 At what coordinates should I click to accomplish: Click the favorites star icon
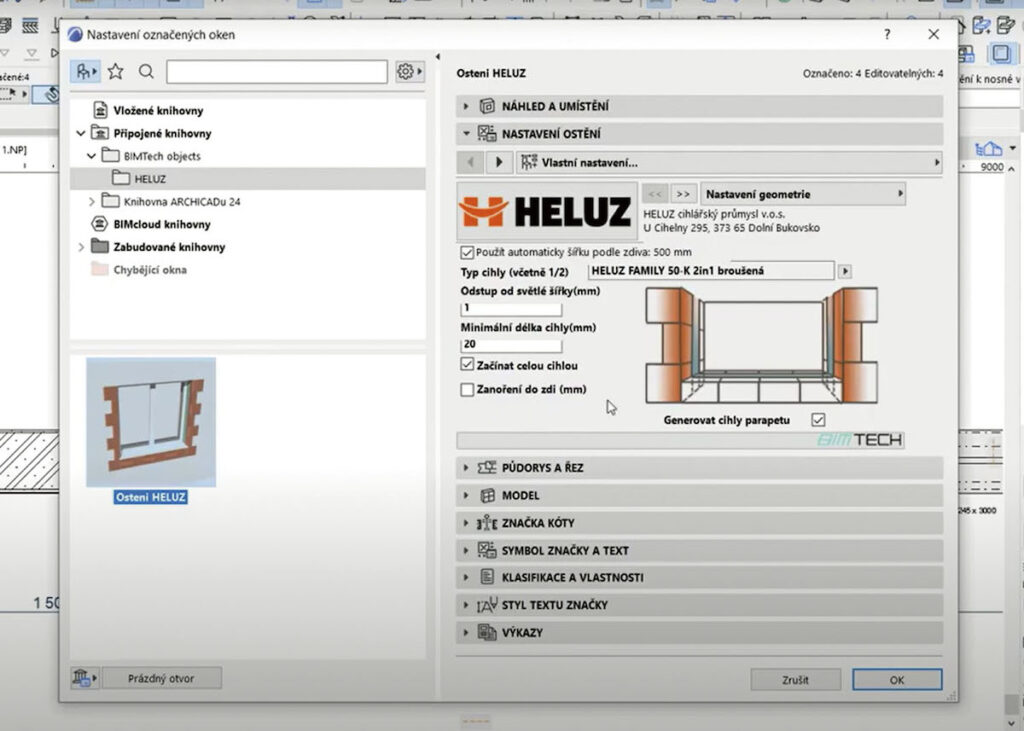point(116,71)
